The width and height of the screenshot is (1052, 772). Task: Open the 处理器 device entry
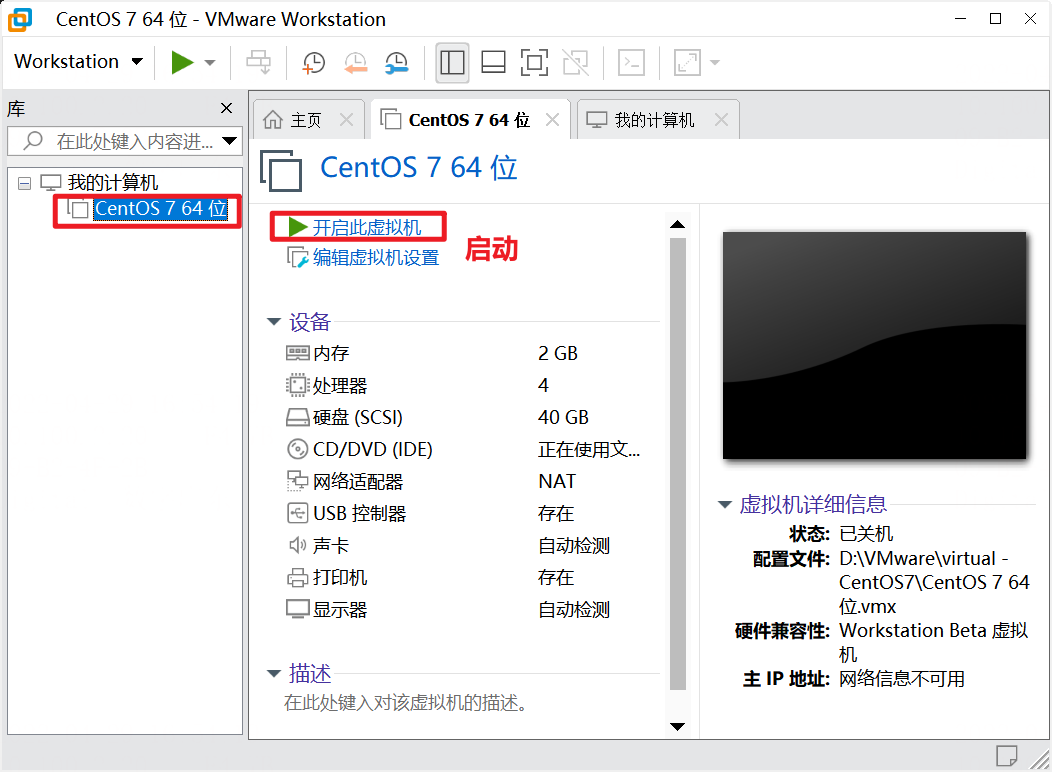(x=340, y=386)
